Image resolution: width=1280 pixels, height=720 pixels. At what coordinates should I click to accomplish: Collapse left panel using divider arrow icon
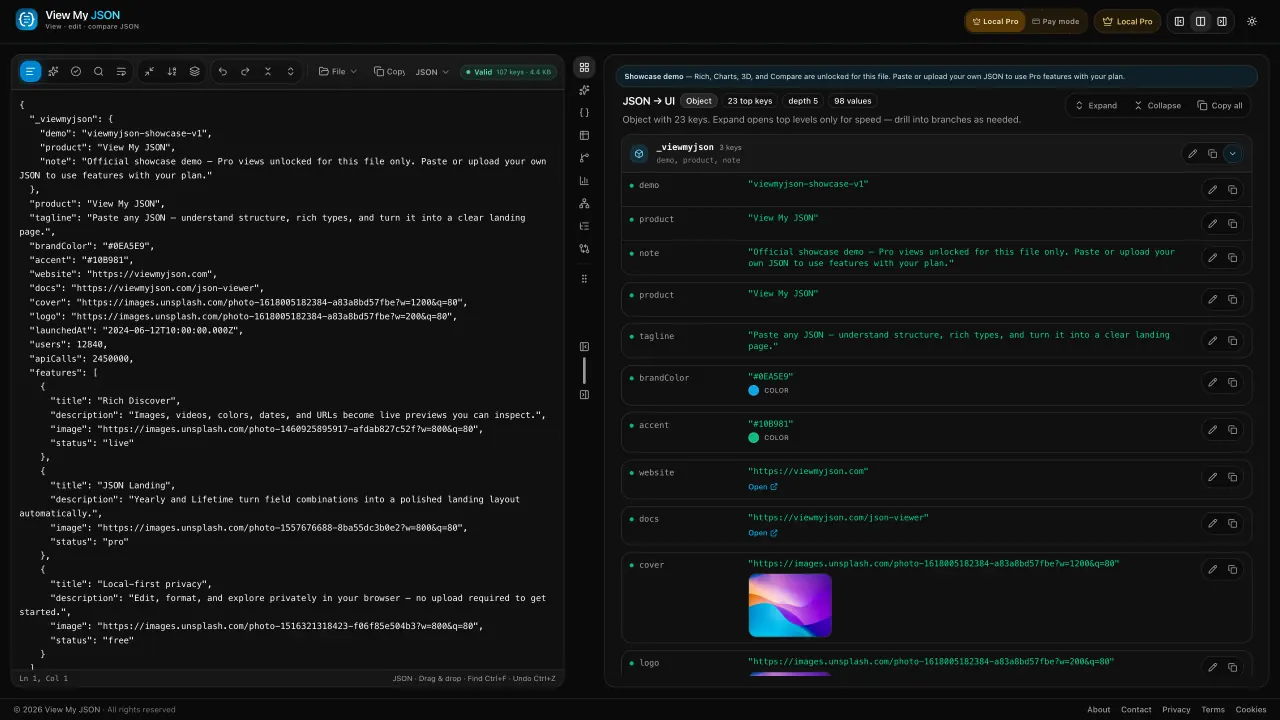(585, 347)
